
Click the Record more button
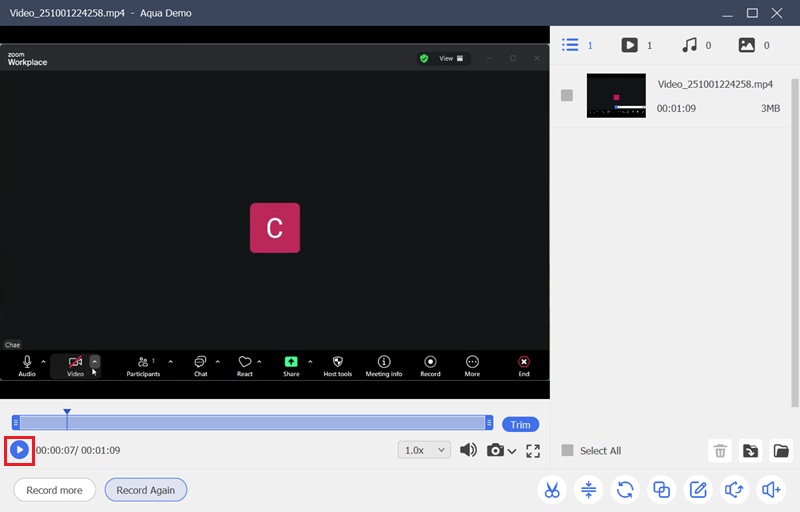[55, 490]
